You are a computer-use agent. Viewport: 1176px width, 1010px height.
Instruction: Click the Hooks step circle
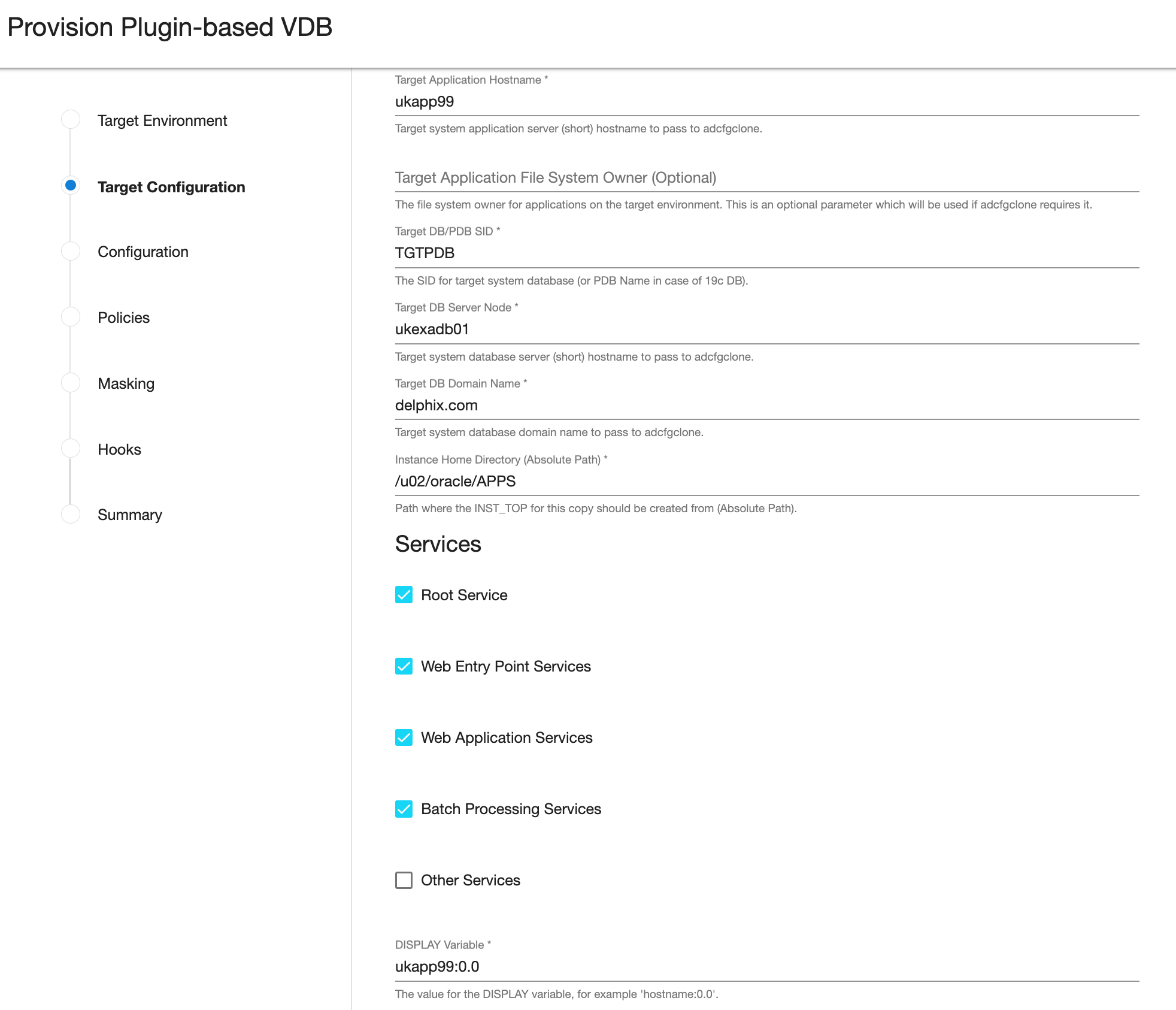pos(71,449)
